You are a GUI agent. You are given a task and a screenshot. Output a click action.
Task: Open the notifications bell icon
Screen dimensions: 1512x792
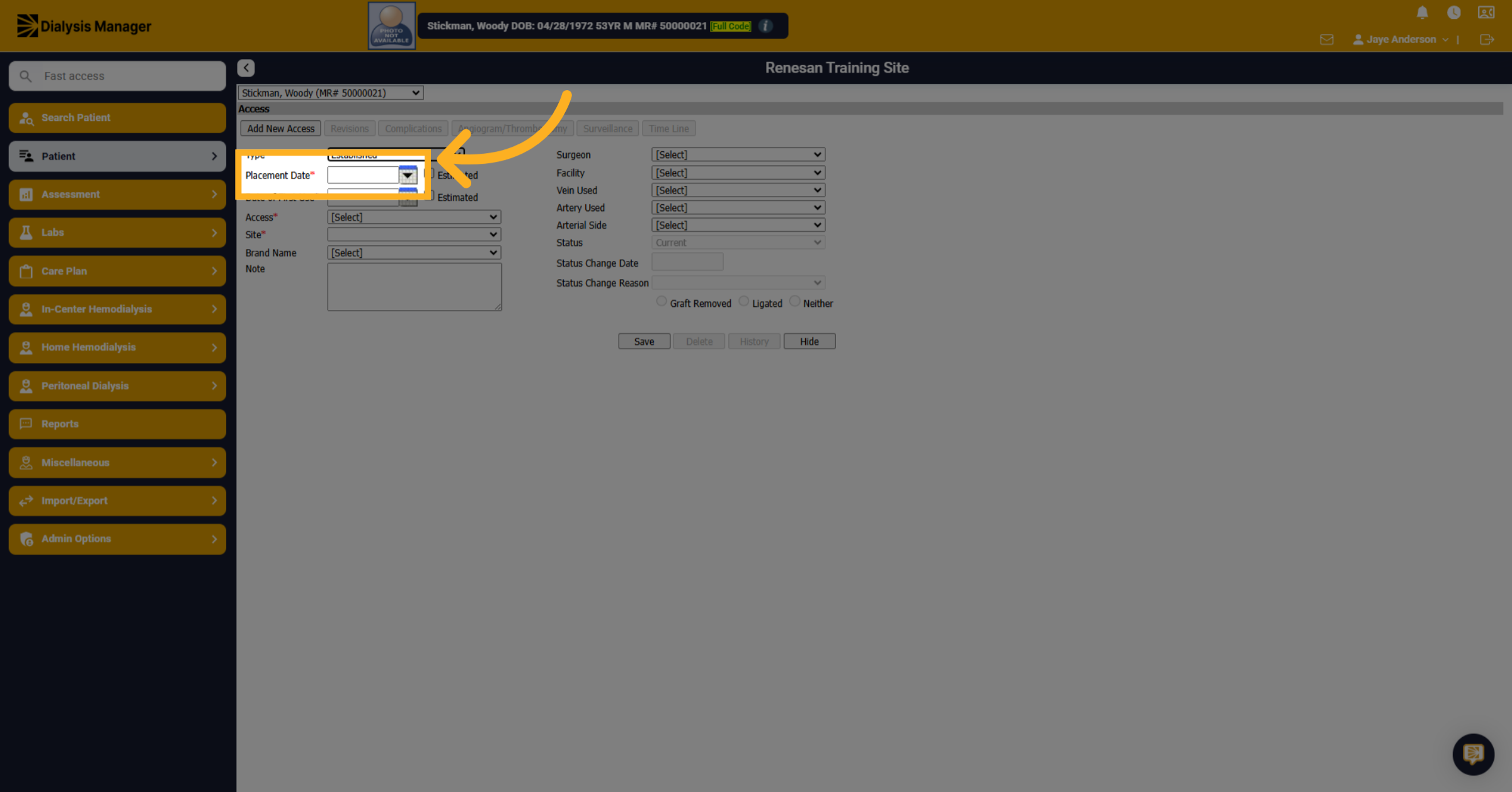click(1422, 13)
